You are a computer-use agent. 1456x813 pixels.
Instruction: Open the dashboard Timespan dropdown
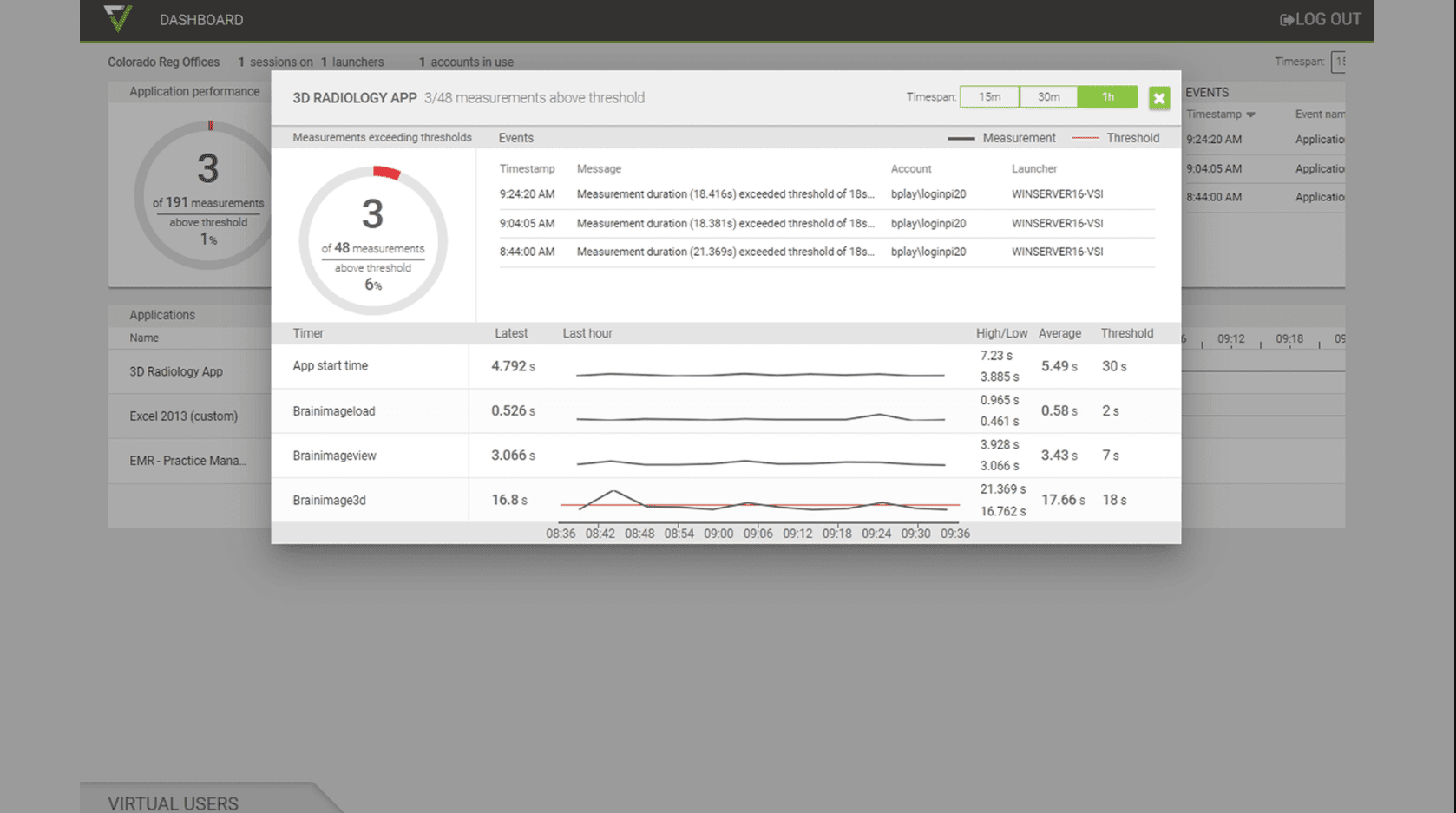pos(1339,62)
